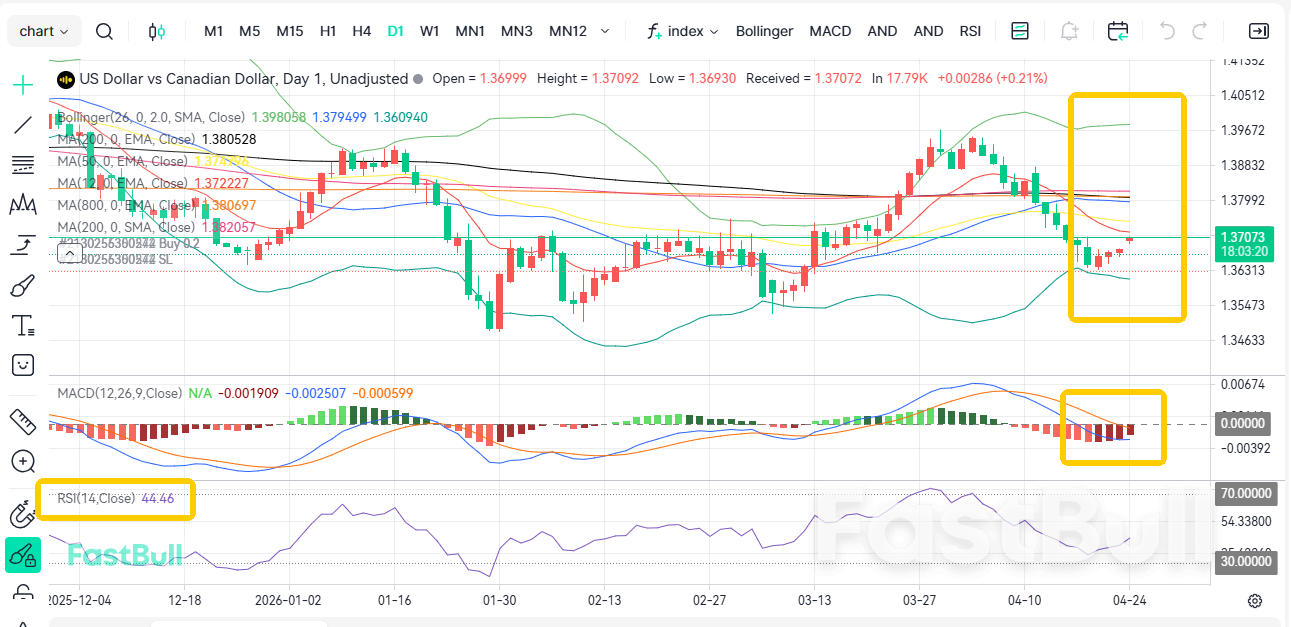Select the W1 weekly timeframe
1291x627 pixels.
(x=429, y=31)
